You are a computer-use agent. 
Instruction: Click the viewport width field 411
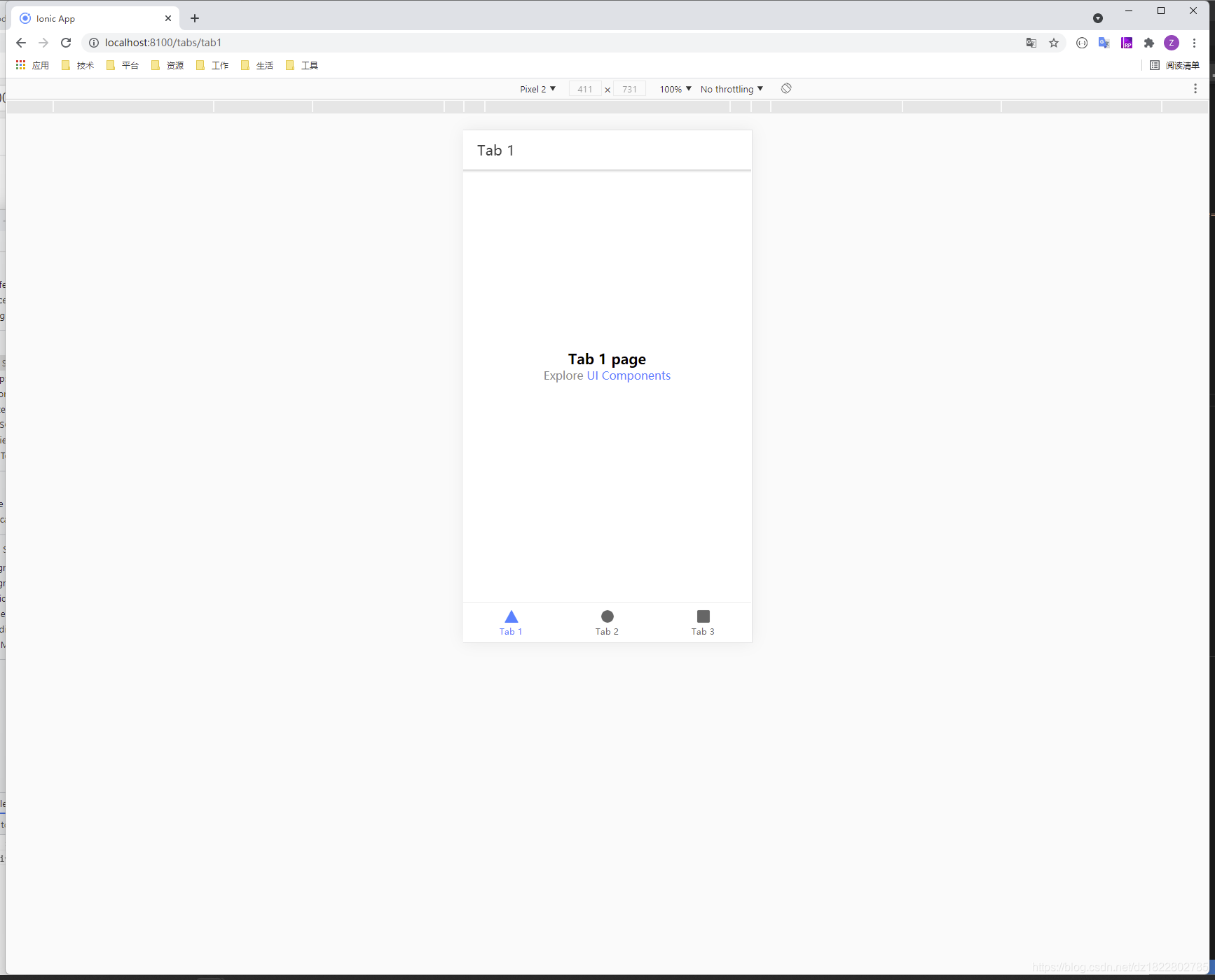[x=585, y=89]
